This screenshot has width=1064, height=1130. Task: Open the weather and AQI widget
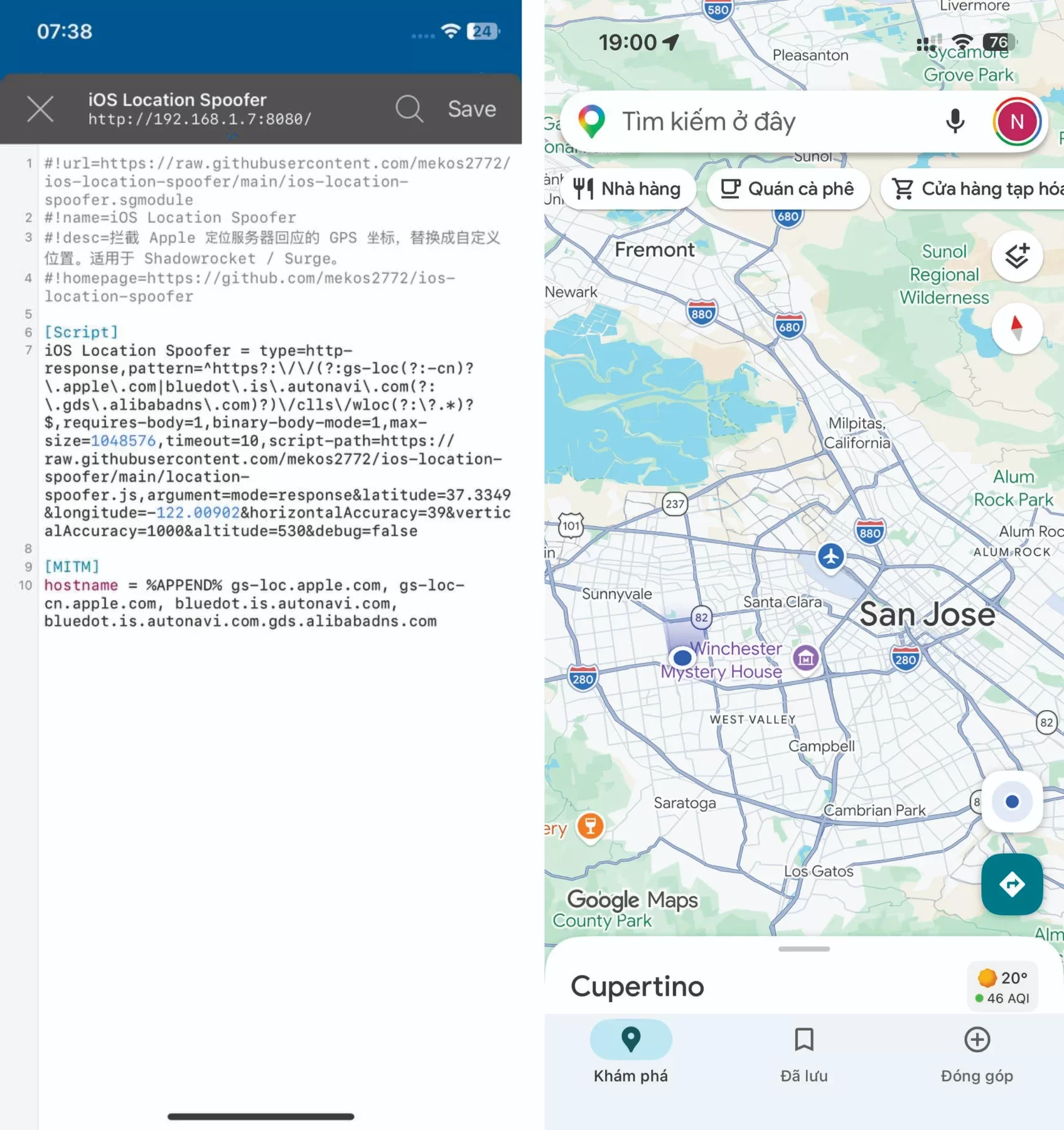click(x=1002, y=987)
